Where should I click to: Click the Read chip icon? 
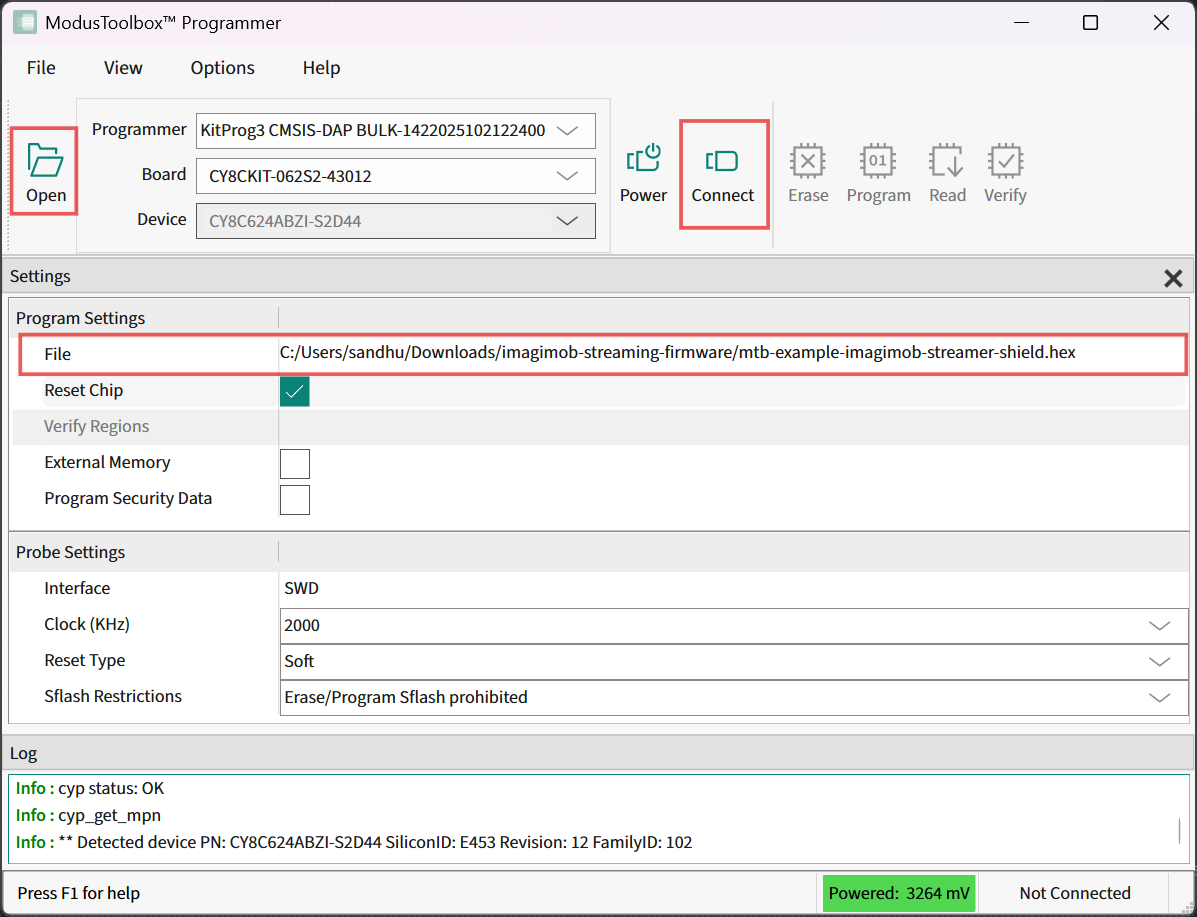tap(946, 161)
